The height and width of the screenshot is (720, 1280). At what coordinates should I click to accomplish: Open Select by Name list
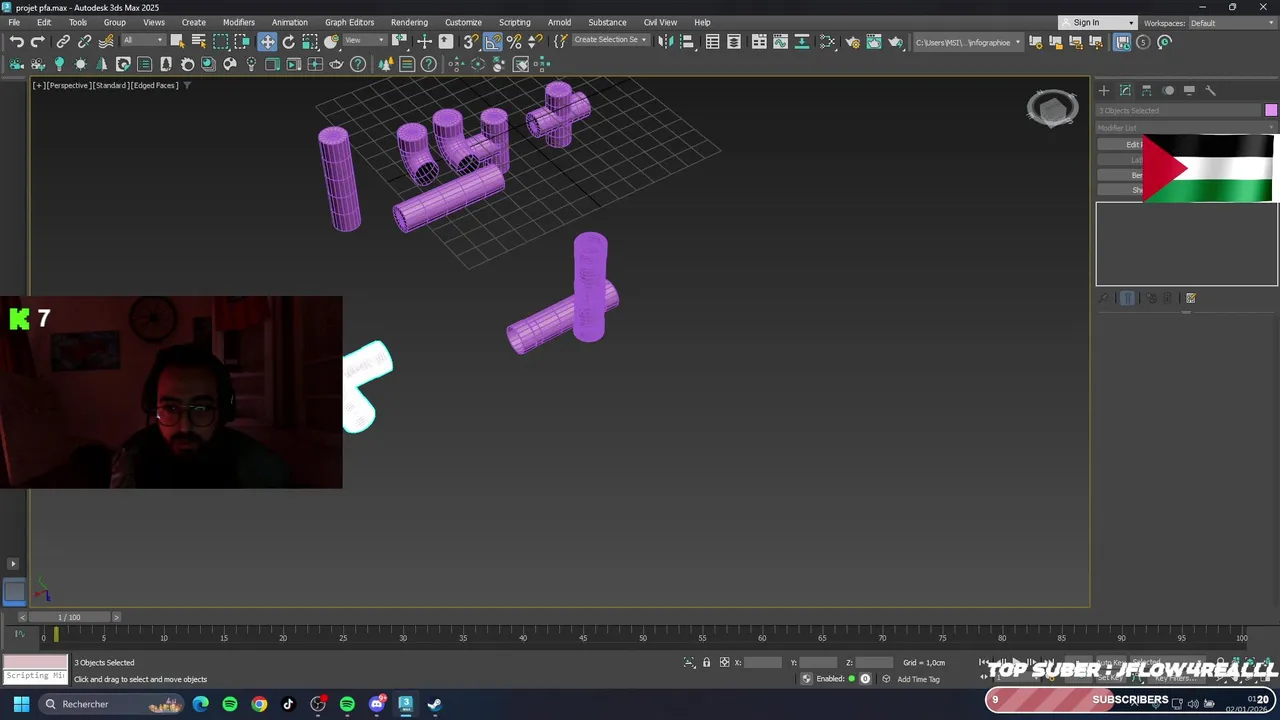pyautogui.click(x=198, y=41)
